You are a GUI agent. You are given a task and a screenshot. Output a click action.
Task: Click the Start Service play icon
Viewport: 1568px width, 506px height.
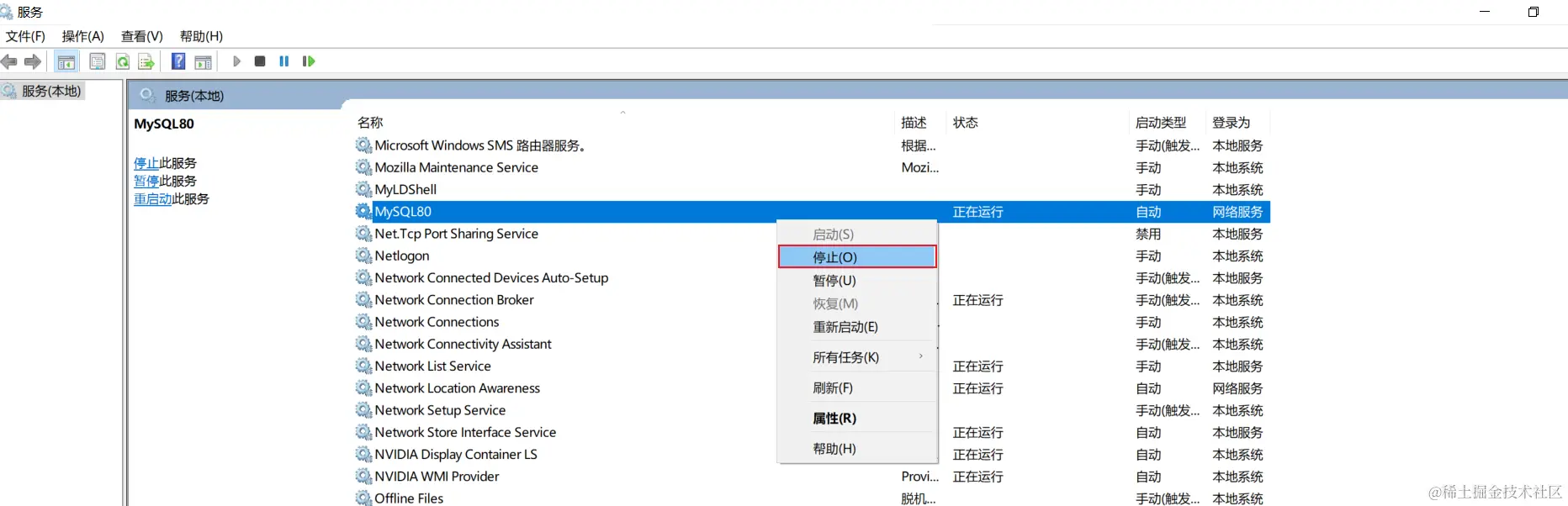[x=236, y=61]
